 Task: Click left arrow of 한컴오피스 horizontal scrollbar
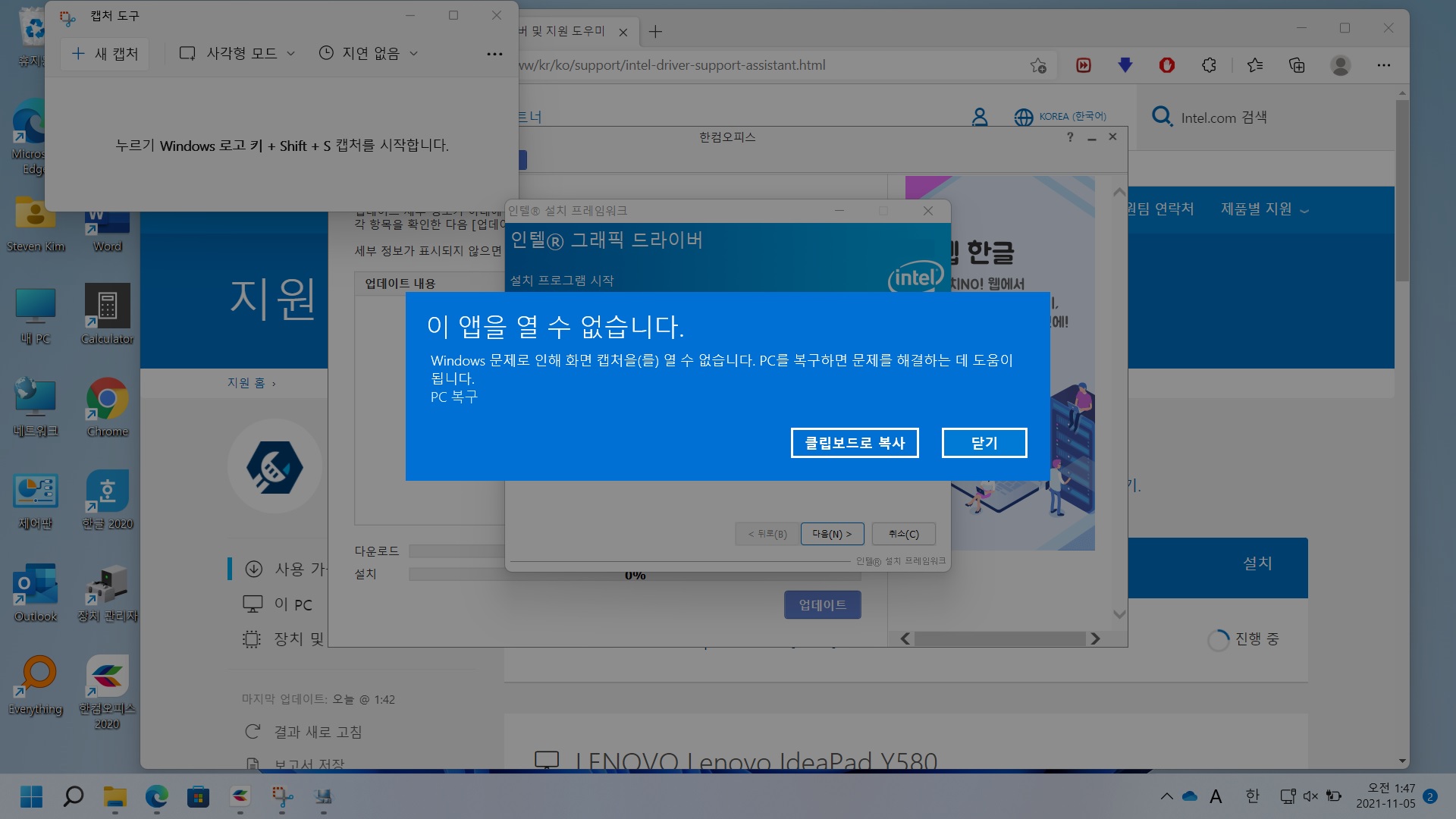(x=905, y=639)
